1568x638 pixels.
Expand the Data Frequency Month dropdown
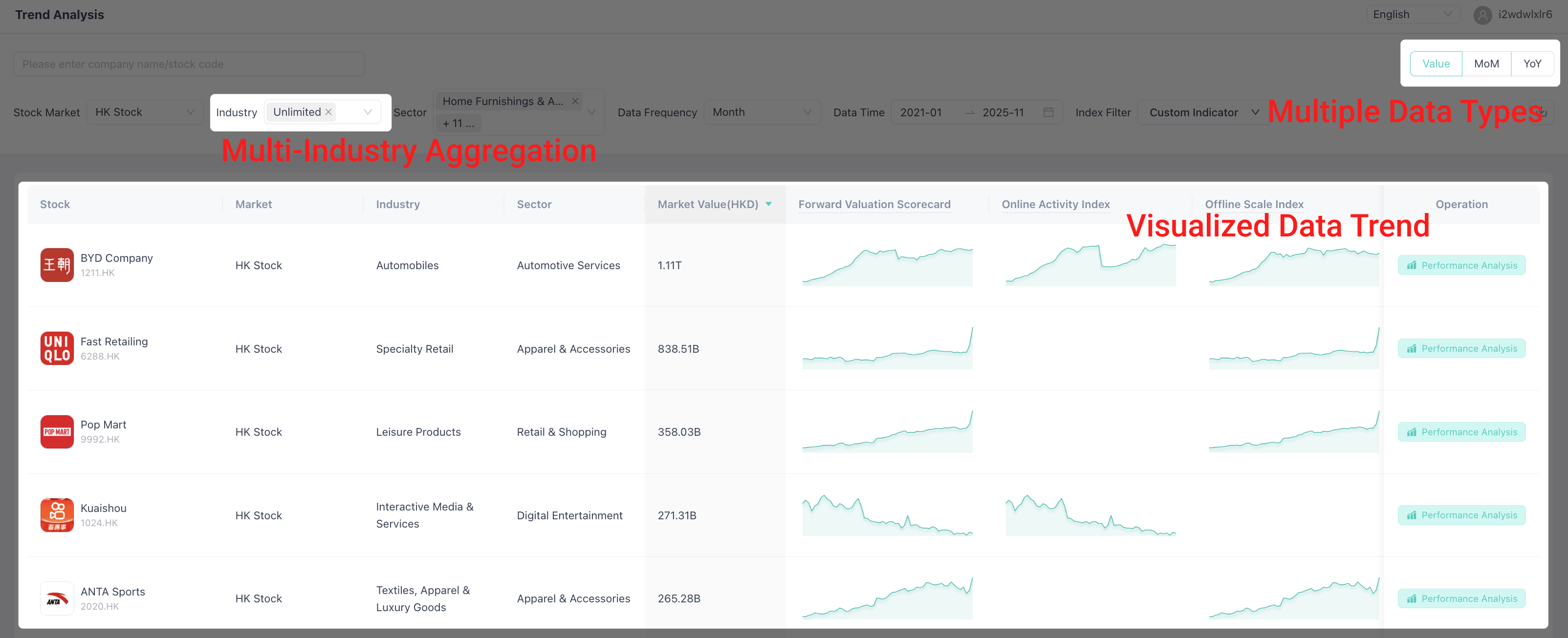coord(762,112)
